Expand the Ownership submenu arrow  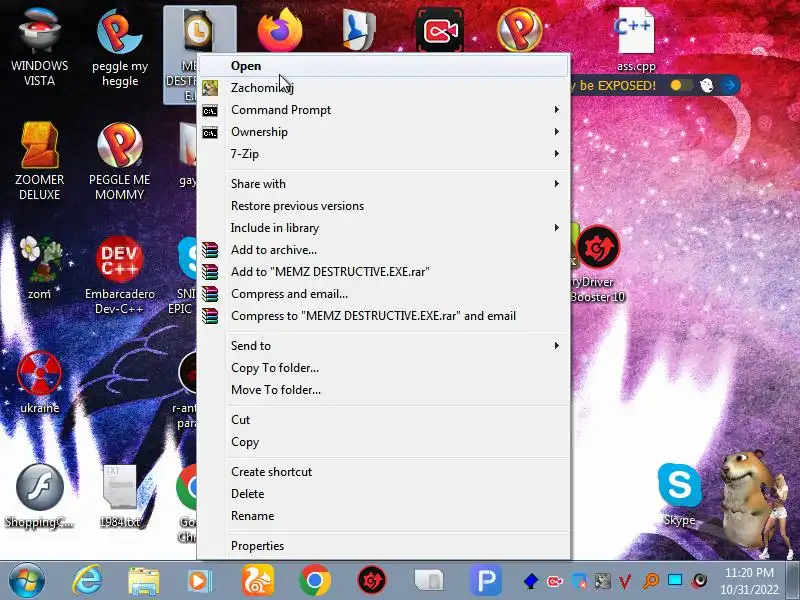tap(557, 132)
